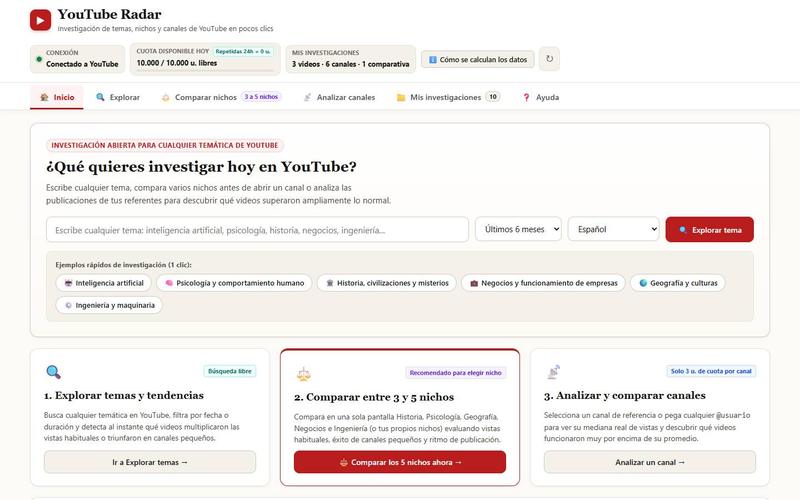Focus the topic search input field
Viewport: 800px width, 500px height.
[x=257, y=230]
